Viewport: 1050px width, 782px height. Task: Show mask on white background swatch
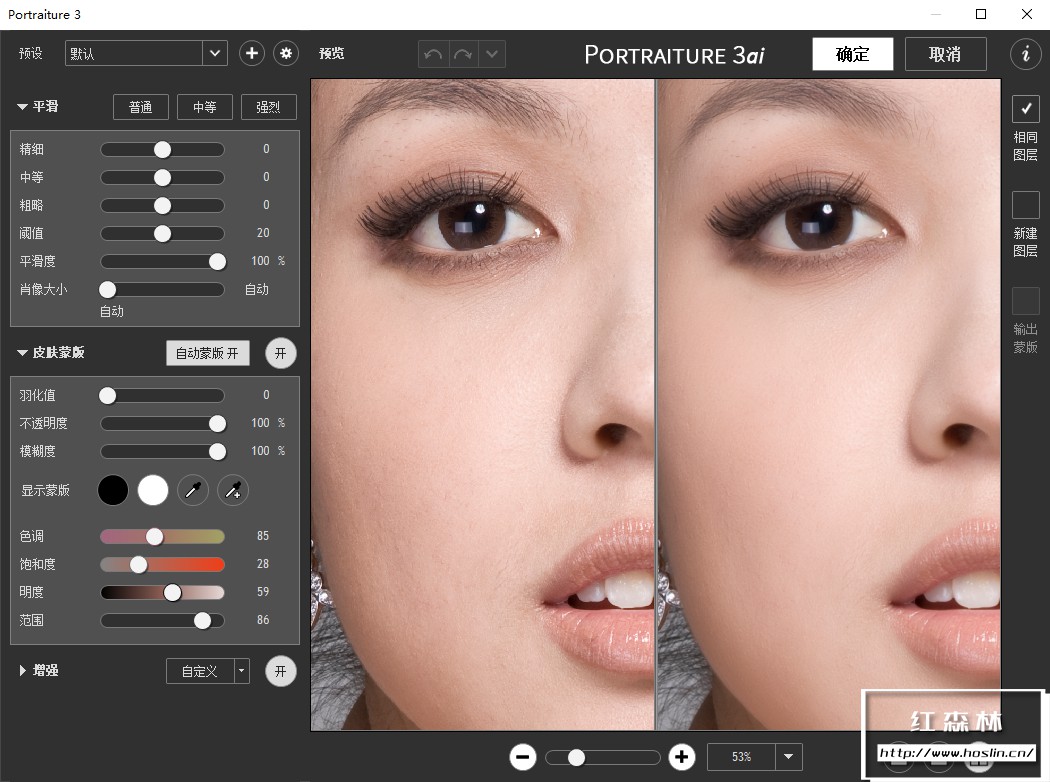pyautogui.click(x=153, y=491)
